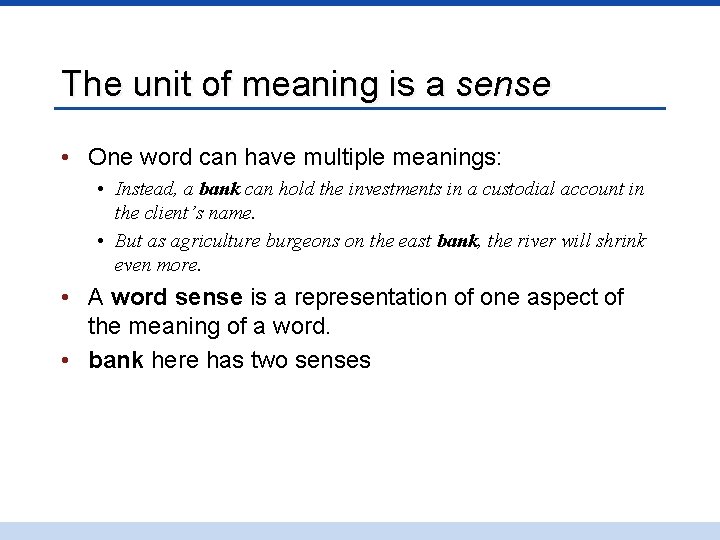Viewport: 720px width, 540px height.
Task: Click the light blue footer bar
Action: point(360,531)
